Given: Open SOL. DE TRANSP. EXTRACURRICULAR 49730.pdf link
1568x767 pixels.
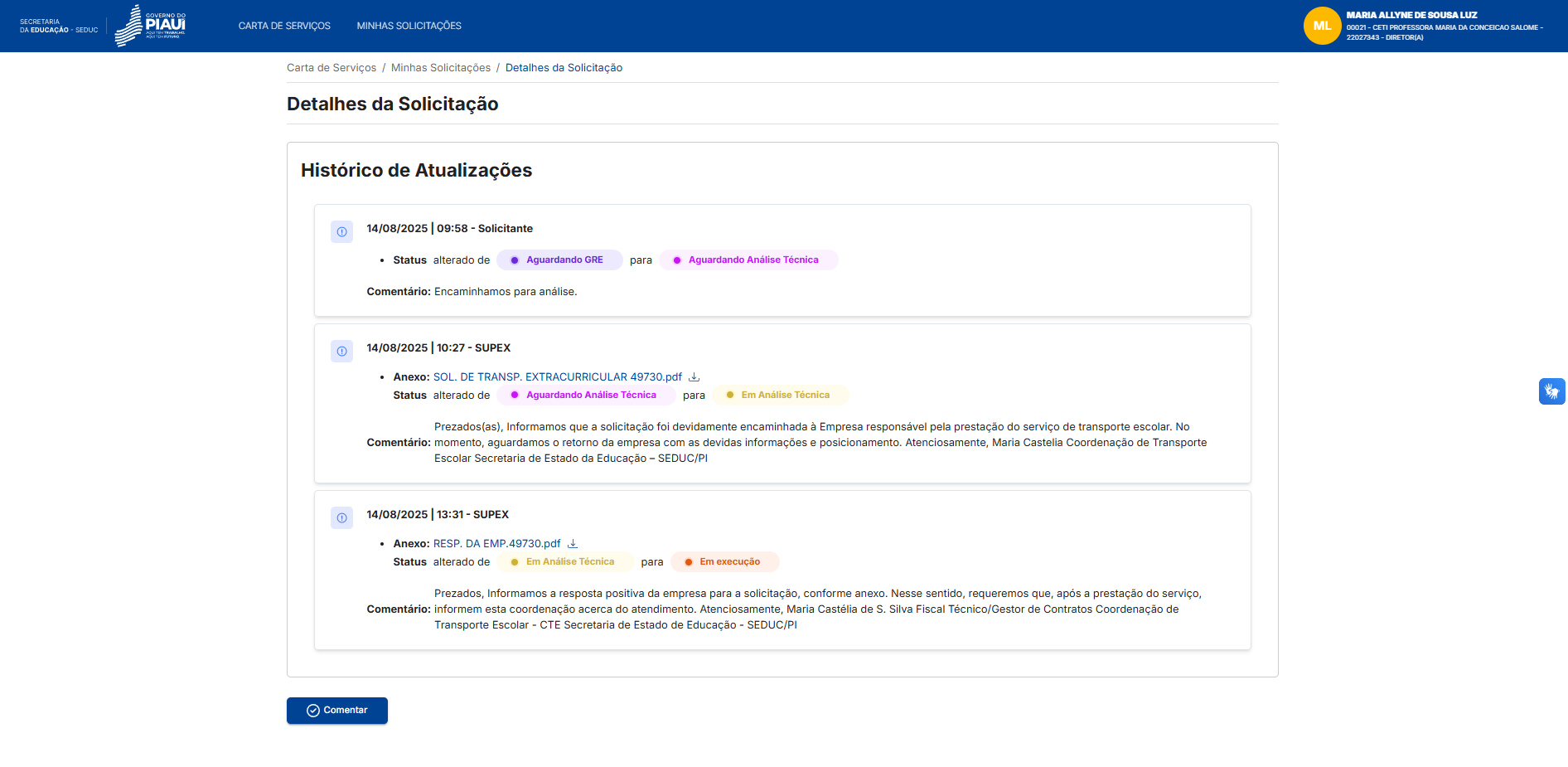Looking at the screenshot, I should click(557, 377).
